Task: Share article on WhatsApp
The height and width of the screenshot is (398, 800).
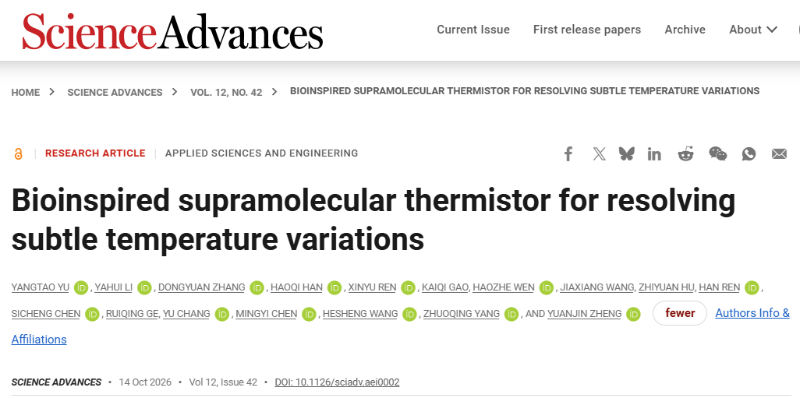Action: (x=748, y=154)
